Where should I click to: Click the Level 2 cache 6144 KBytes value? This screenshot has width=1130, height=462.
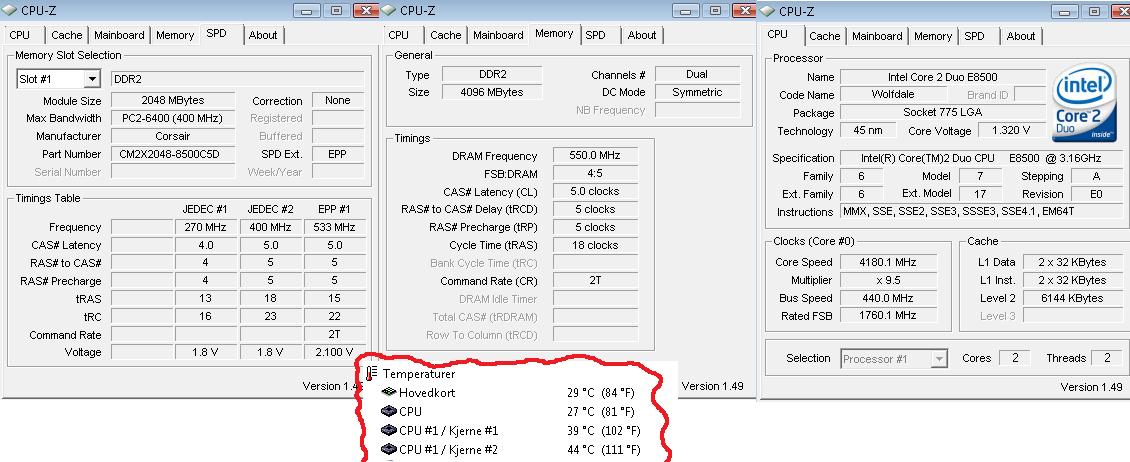[1072, 298]
